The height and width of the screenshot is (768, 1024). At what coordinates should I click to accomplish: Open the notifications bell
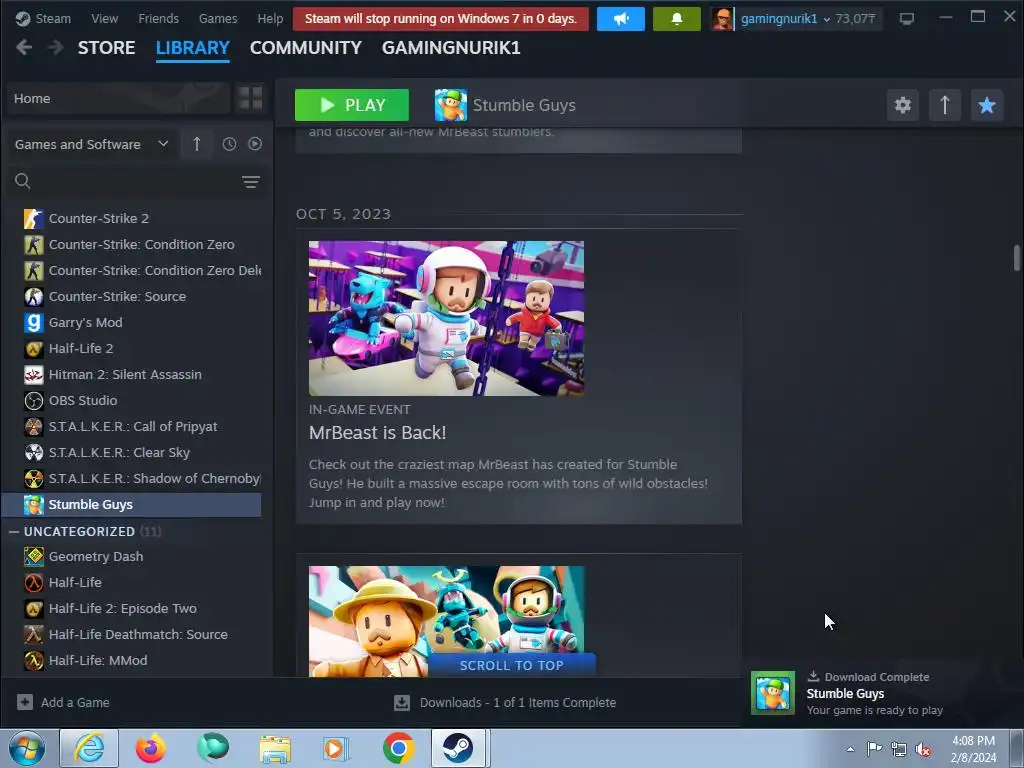677,19
